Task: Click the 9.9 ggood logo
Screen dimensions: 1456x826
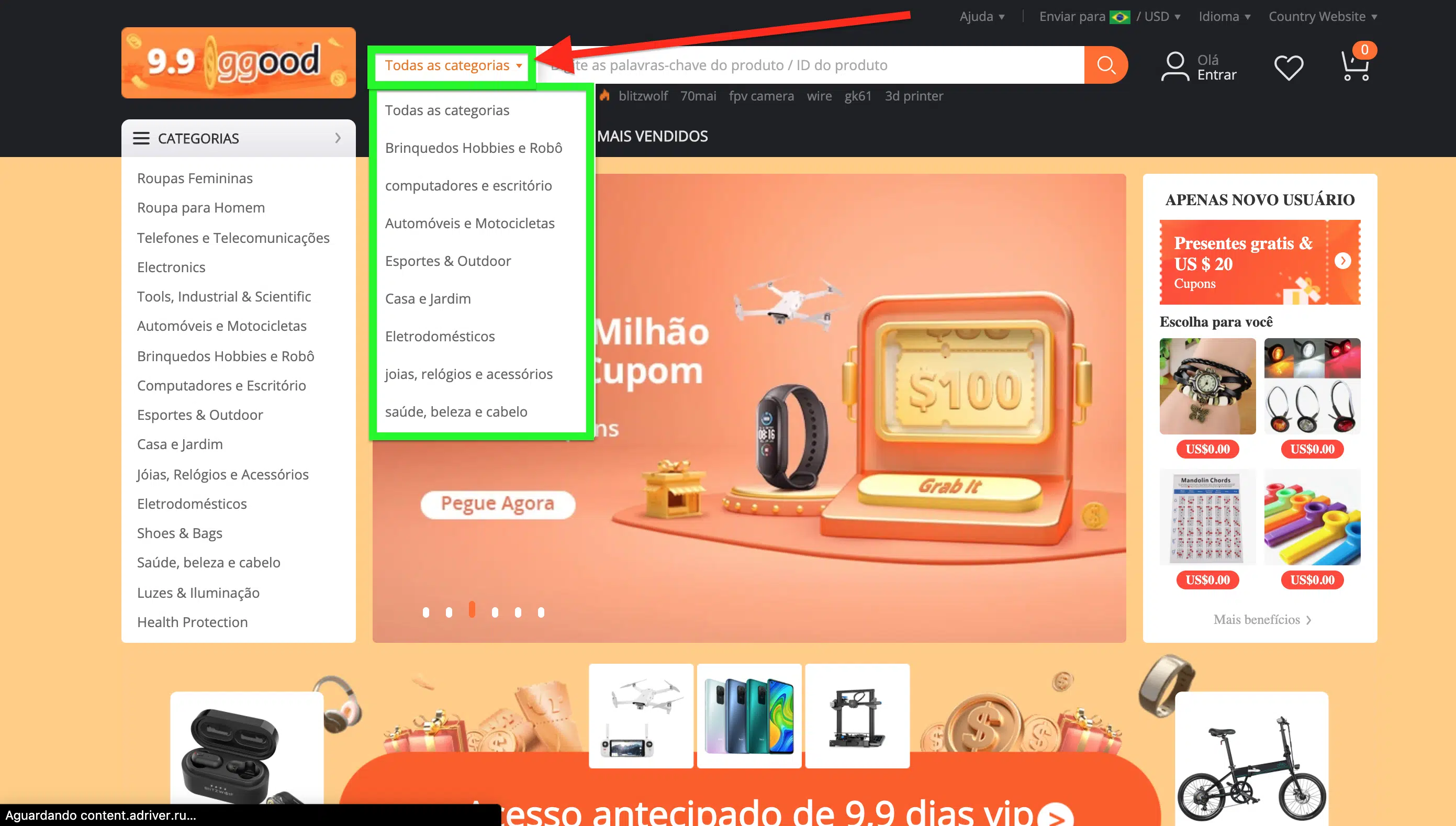Action: click(238, 62)
